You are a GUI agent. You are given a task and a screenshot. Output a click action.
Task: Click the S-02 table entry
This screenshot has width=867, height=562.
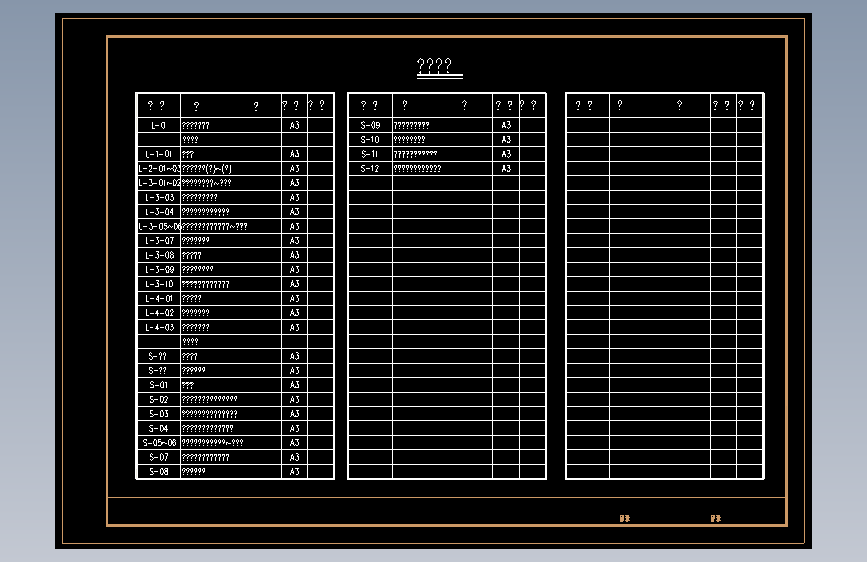[x=158, y=399]
